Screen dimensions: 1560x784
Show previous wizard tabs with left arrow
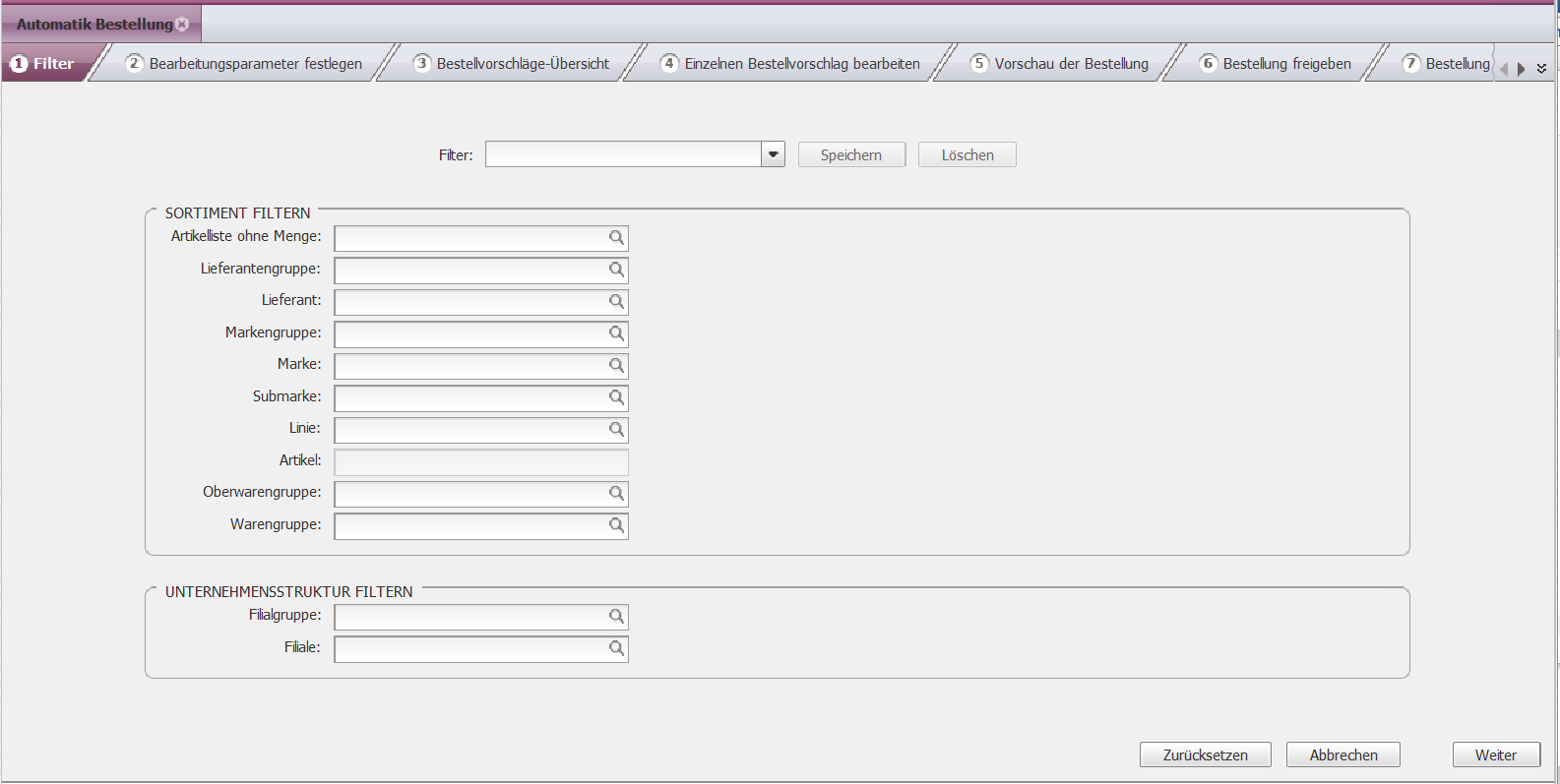(1503, 69)
